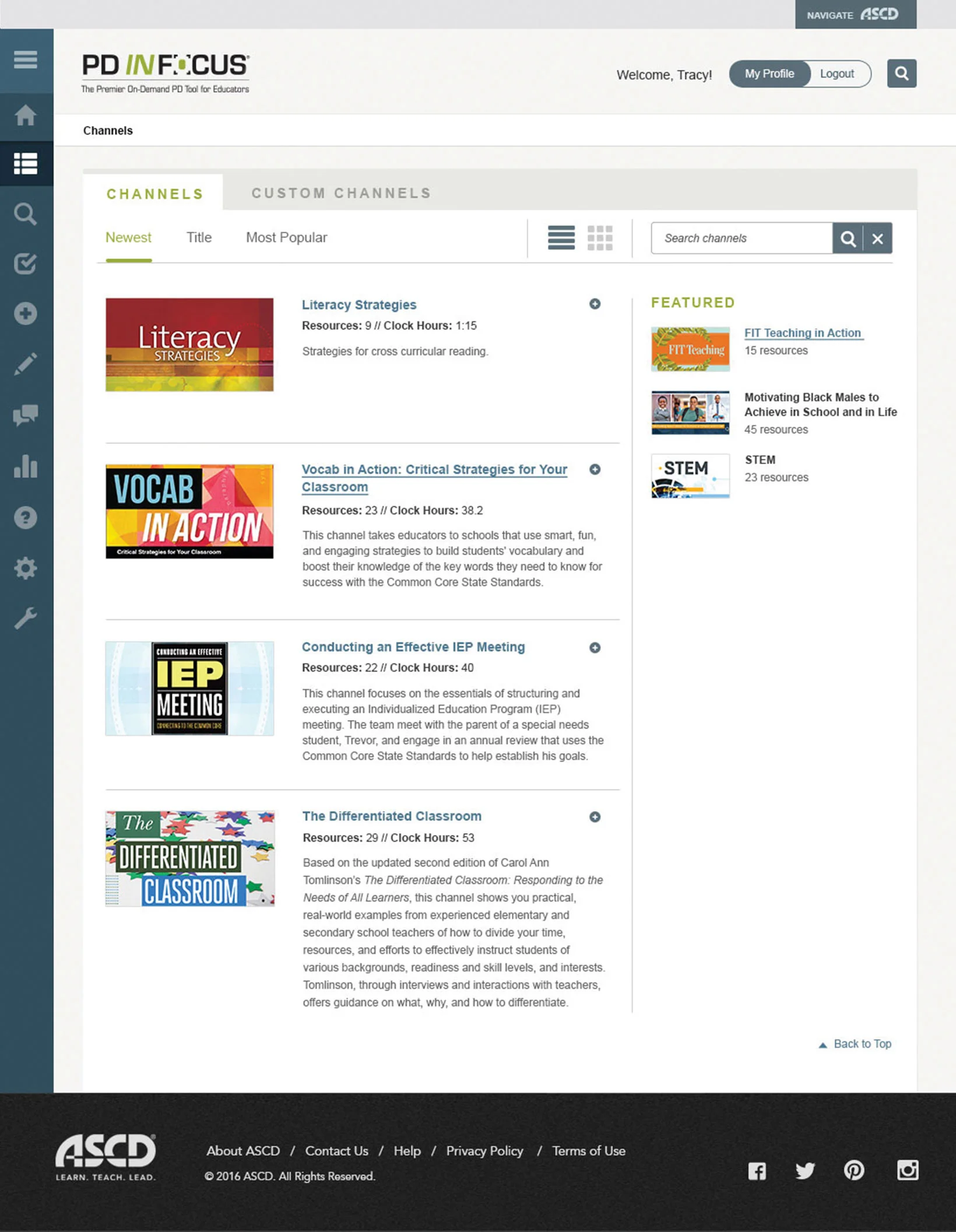The image size is (956, 1232).
Task: Click plus icon next to Vocab in Action
Action: click(595, 469)
